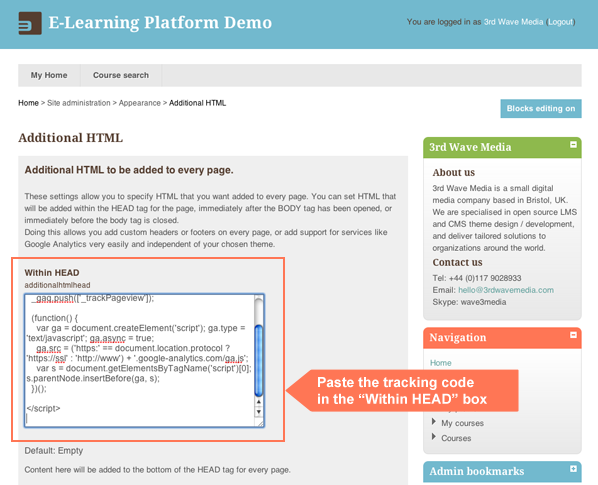Click the textarea scroll up arrow
Screen dimensions: 598x485
pyautogui.click(x=259, y=402)
